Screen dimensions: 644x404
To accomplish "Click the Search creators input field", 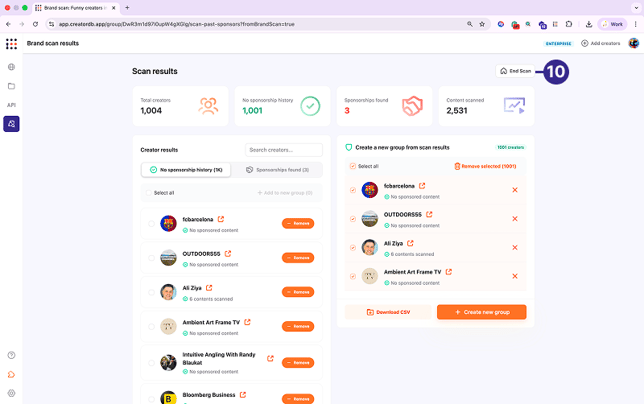I will point(284,150).
